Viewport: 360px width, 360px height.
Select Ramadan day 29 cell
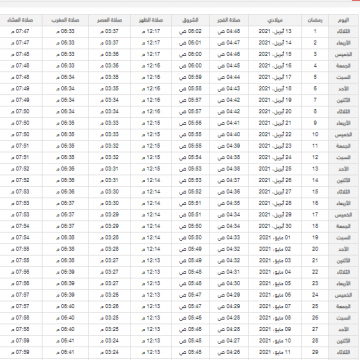(315, 352)
